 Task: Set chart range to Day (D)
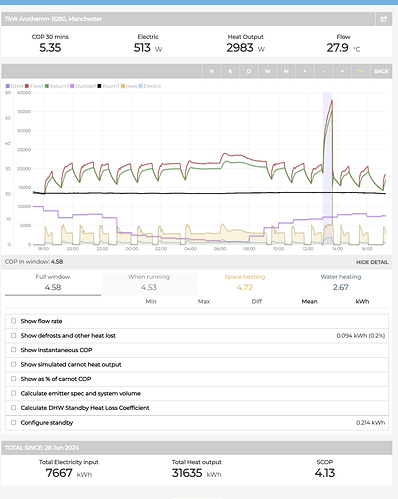(x=249, y=71)
